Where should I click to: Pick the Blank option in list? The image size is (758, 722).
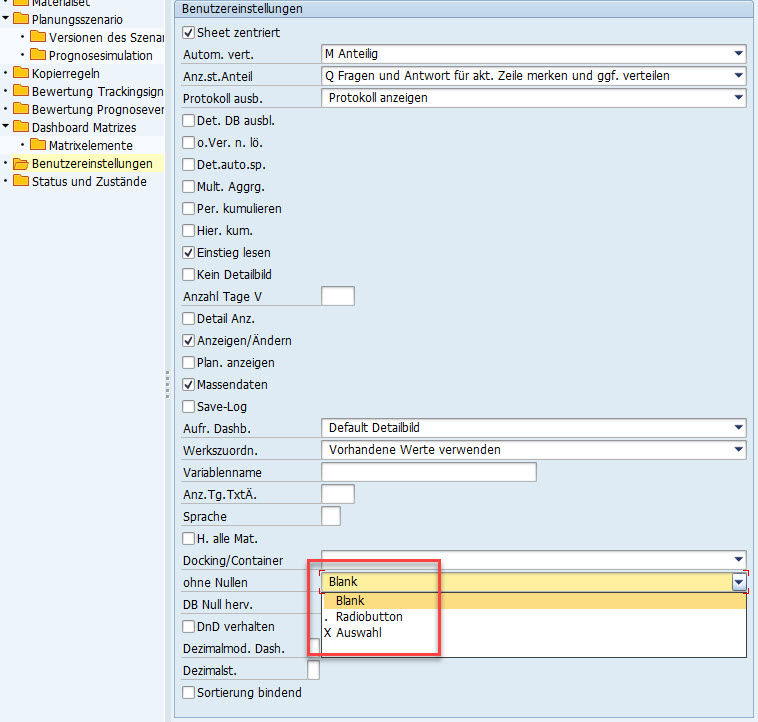coord(350,601)
